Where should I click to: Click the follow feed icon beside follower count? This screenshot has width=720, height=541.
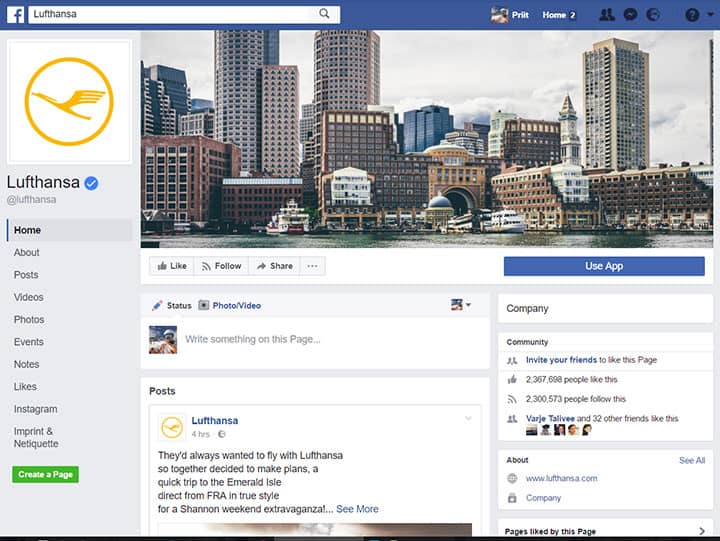[x=512, y=399]
